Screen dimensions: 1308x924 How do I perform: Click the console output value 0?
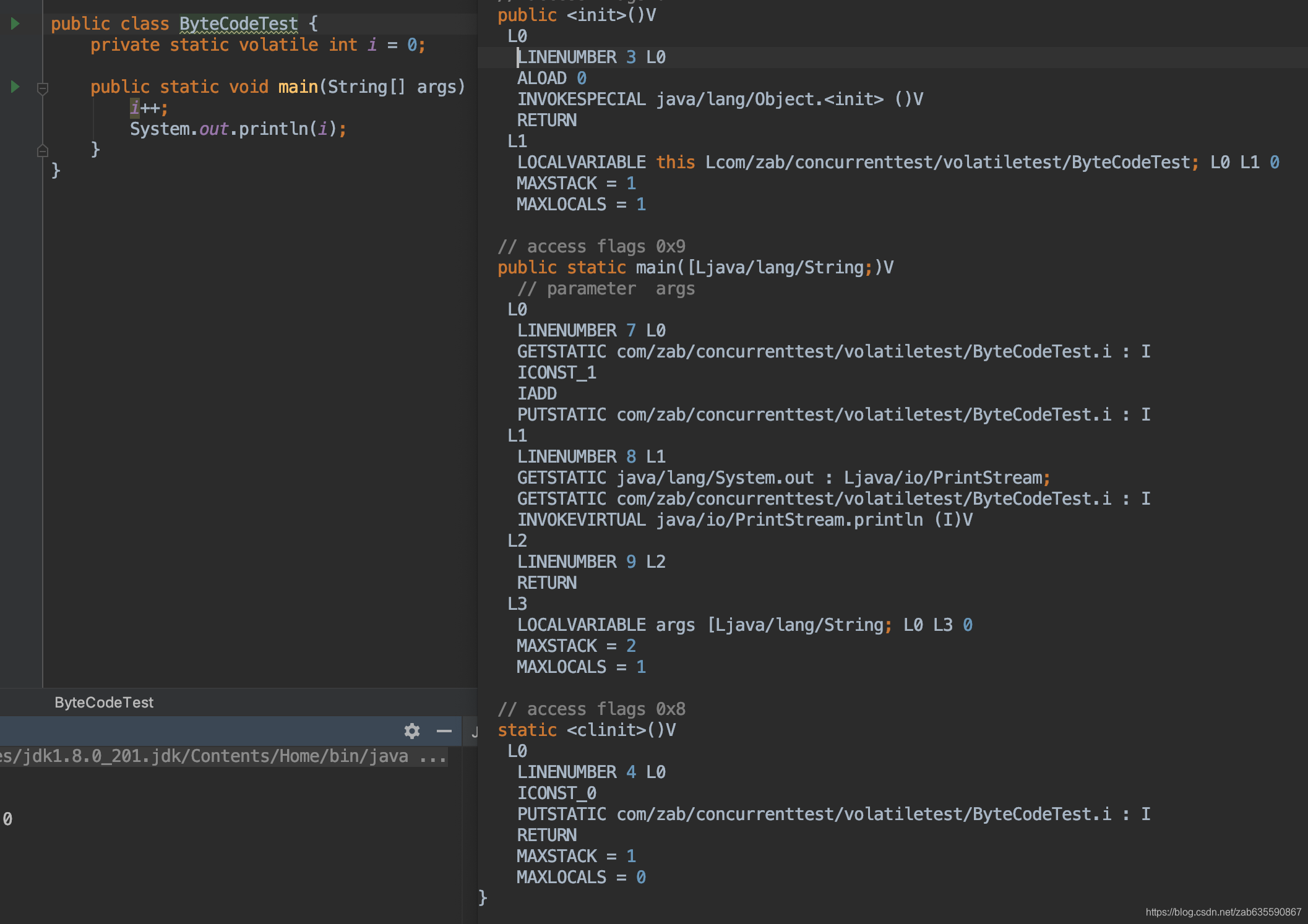pyautogui.click(x=7, y=819)
